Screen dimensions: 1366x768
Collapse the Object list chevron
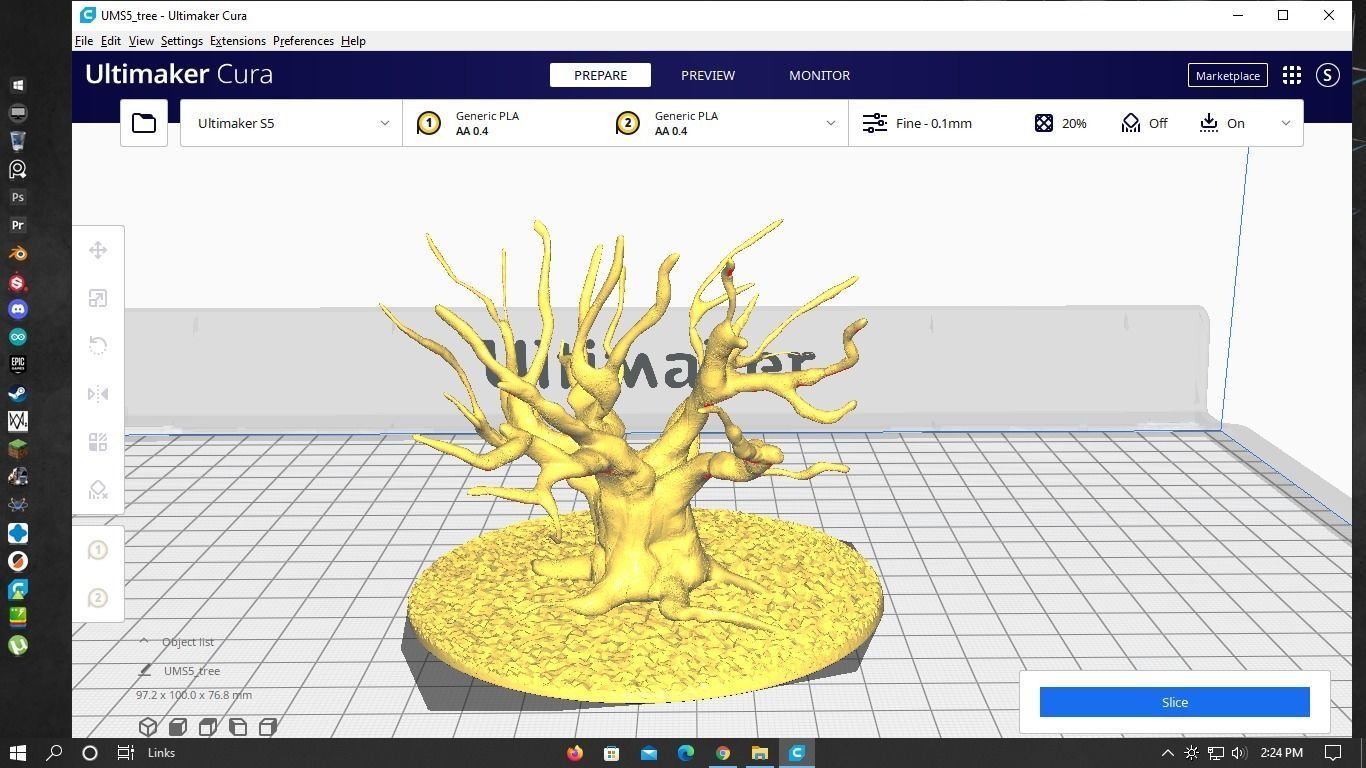144,641
